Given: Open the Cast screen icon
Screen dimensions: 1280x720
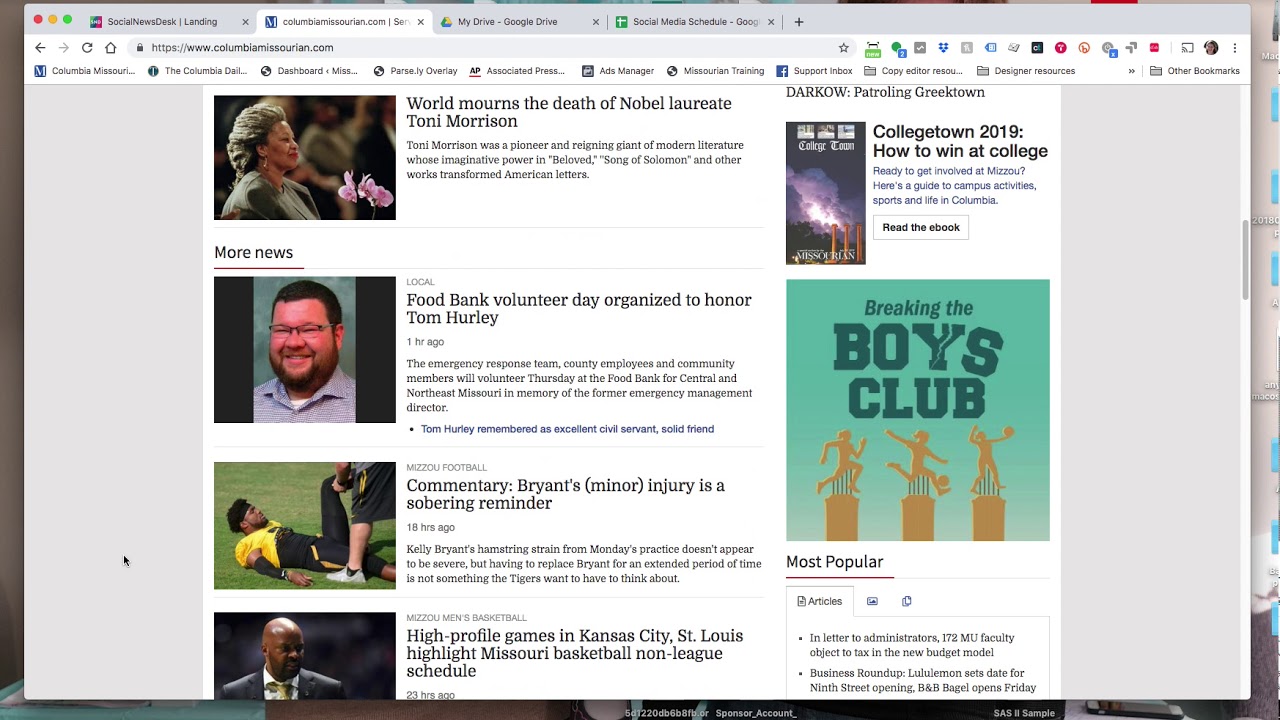Looking at the screenshot, I should [x=1187, y=47].
